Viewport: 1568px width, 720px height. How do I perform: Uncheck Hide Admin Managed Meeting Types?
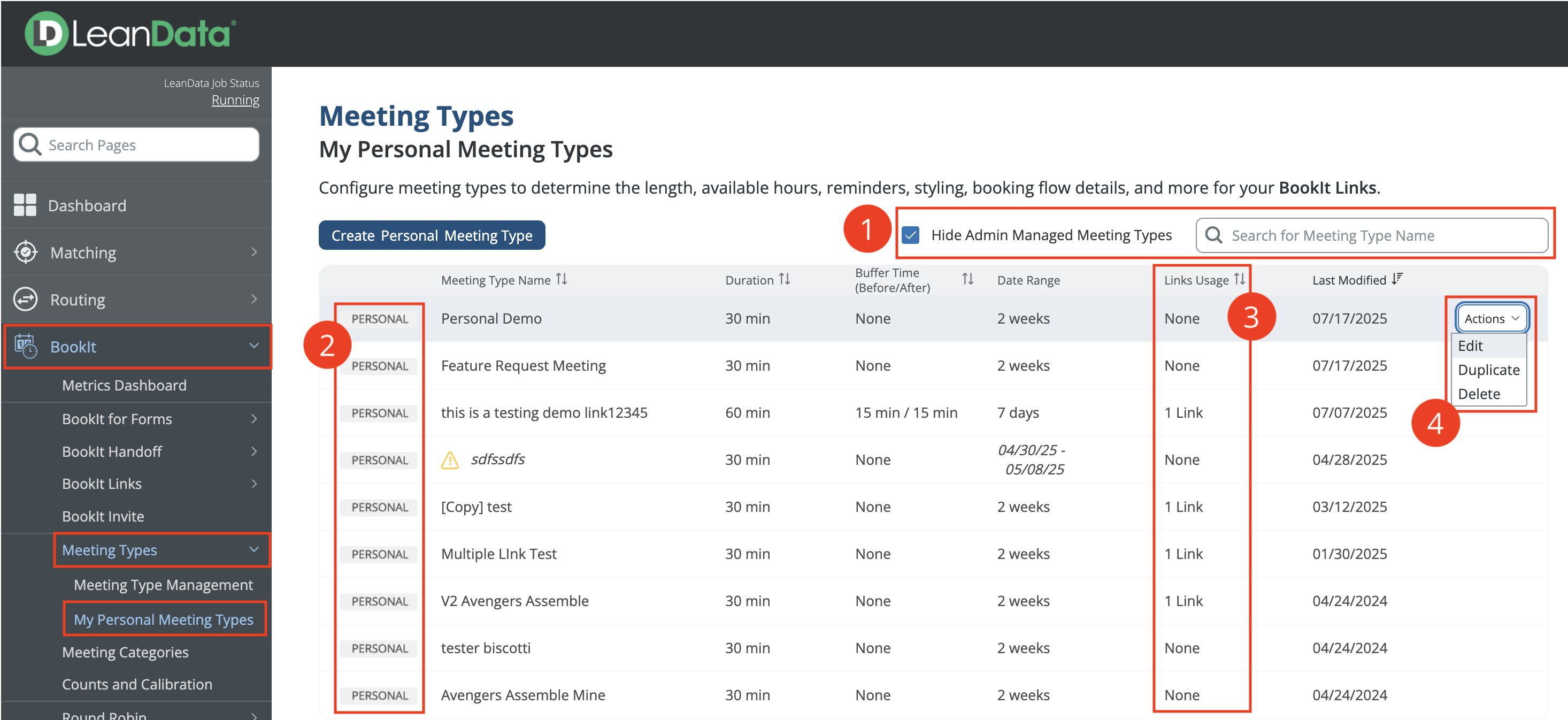(910, 235)
